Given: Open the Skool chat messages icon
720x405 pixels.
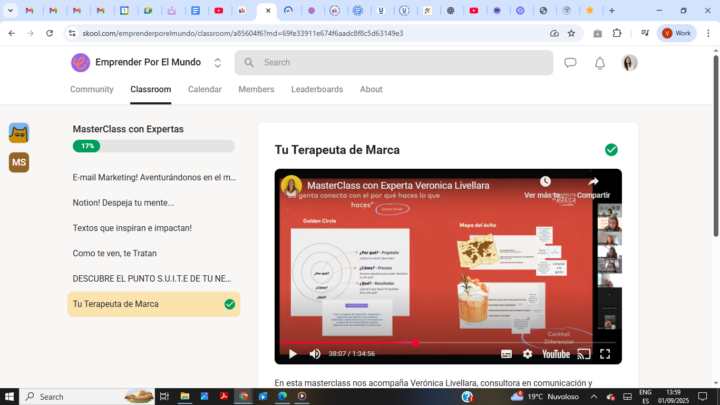Looking at the screenshot, I should [570, 63].
